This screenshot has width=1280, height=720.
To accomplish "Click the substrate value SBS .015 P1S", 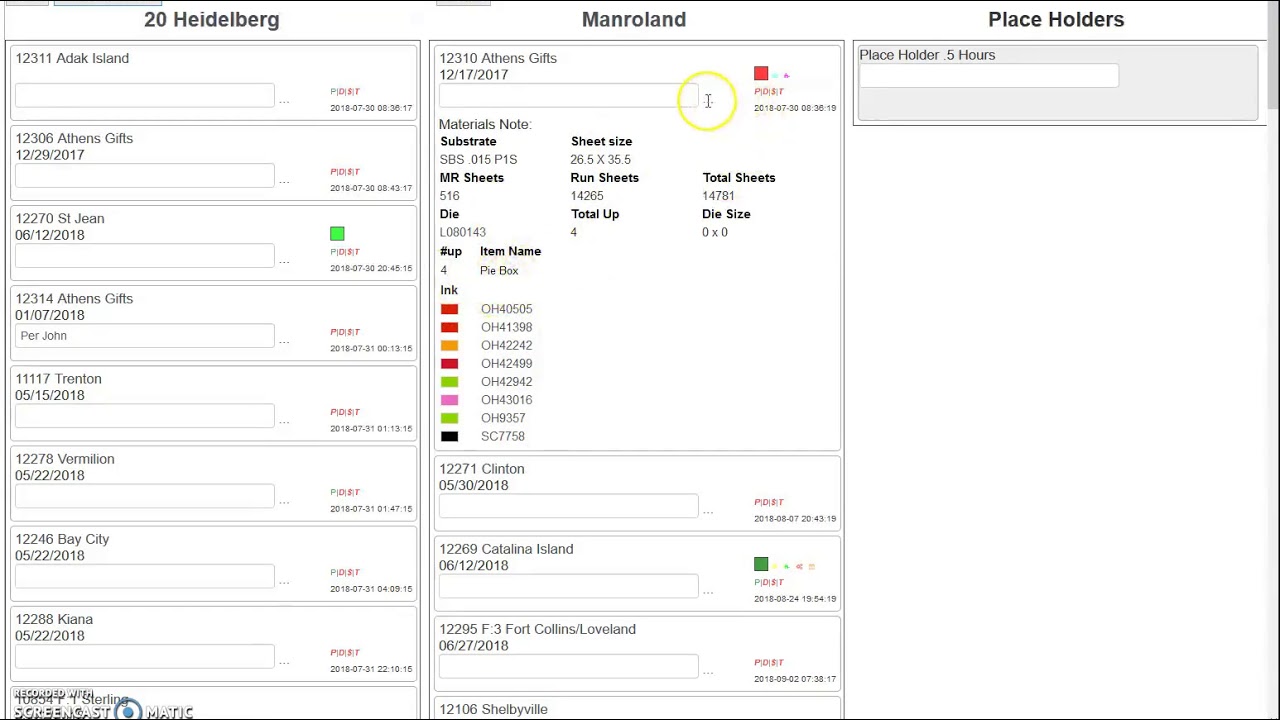I will click(x=479, y=159).
